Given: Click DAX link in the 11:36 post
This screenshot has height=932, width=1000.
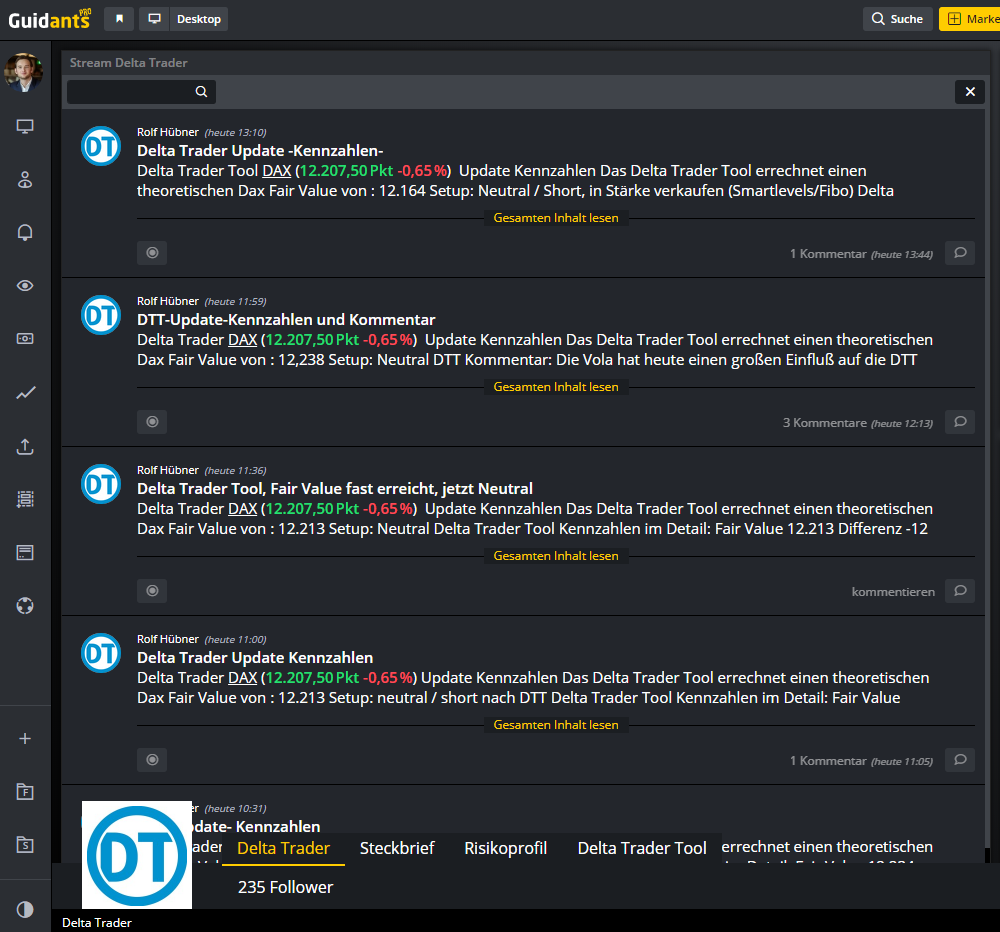Looking at the screenshot, I should (x=243, y=509).
